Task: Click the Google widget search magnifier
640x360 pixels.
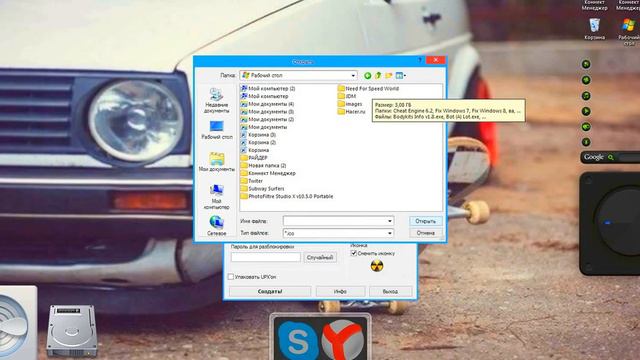Action: [x=611, y=157]
